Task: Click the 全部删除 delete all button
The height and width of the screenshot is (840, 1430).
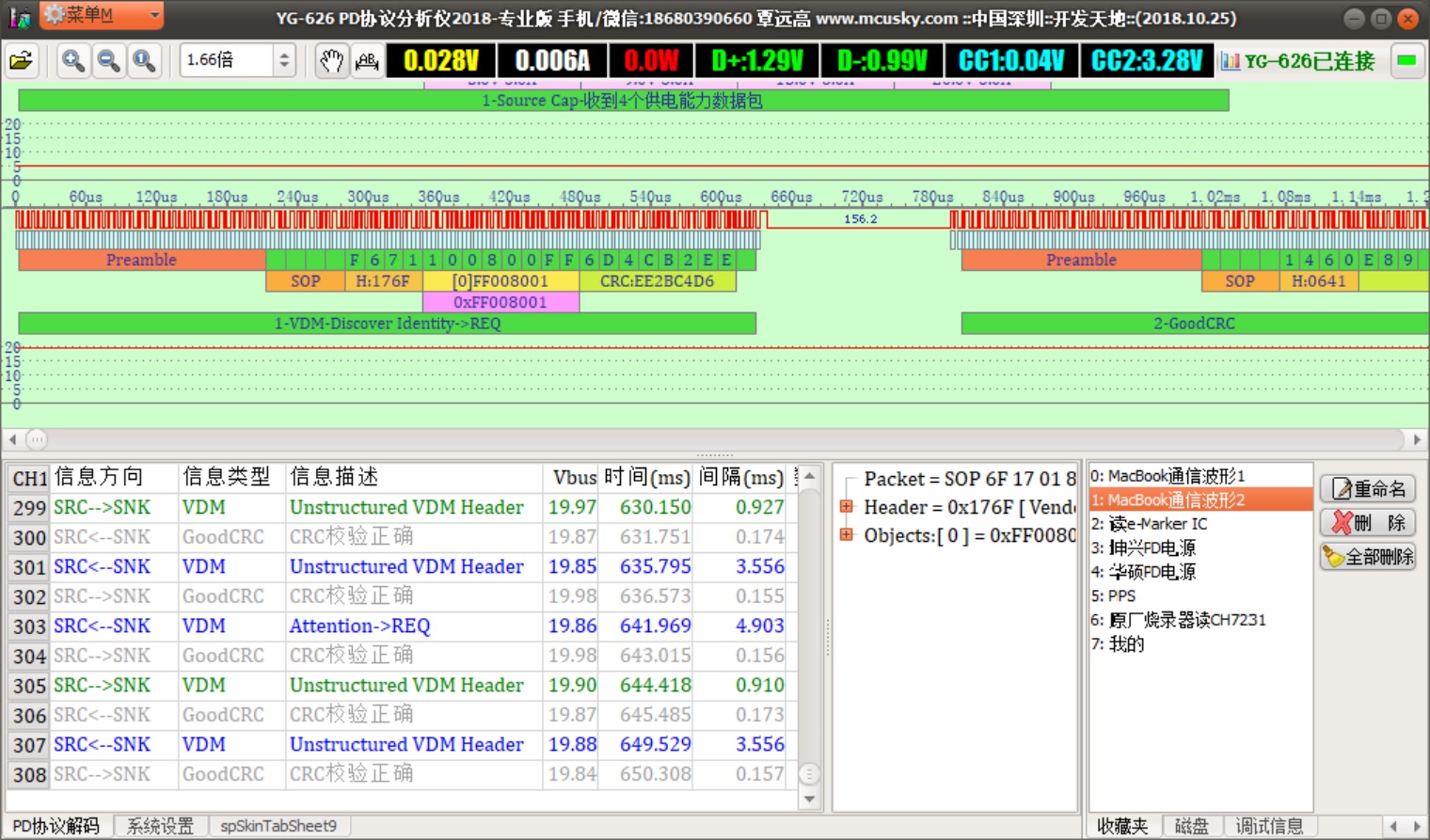Action: 1368,556
